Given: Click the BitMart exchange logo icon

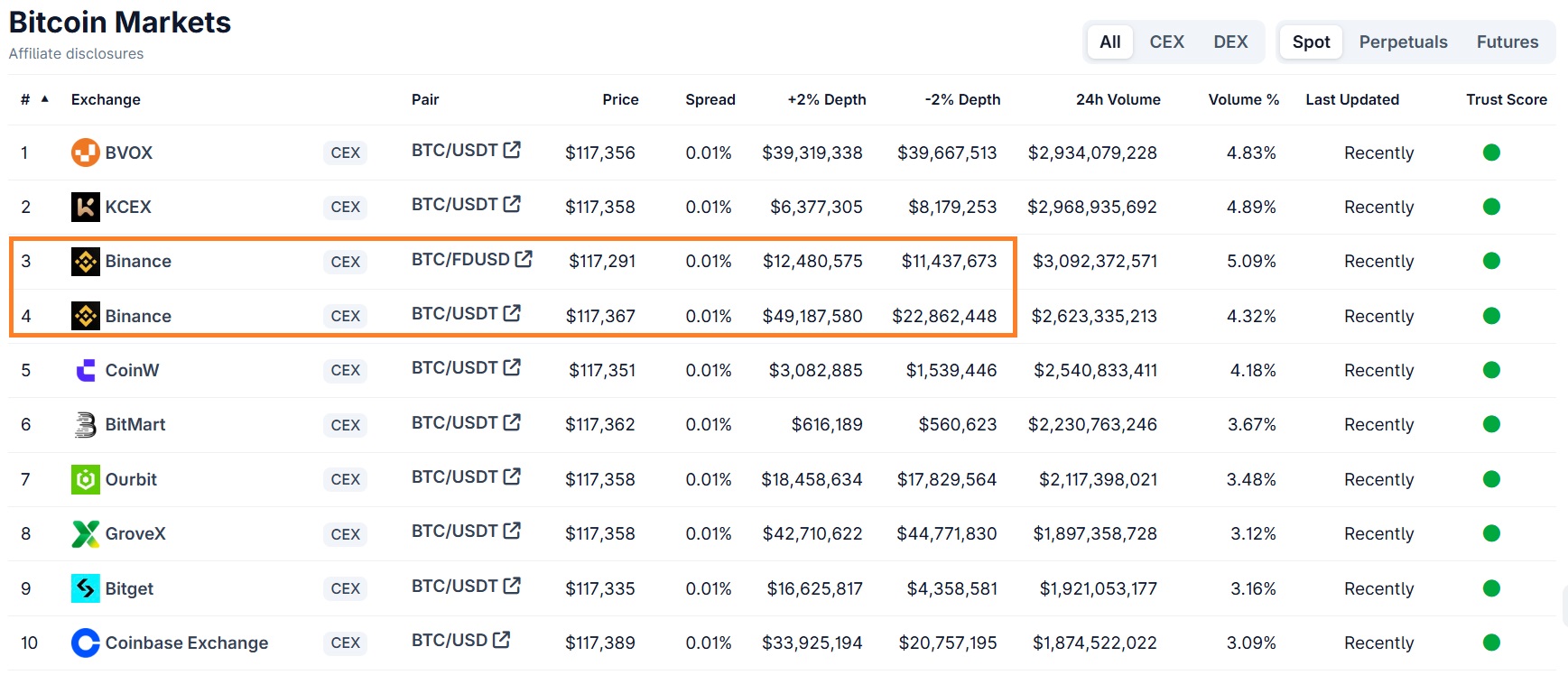Looking at the screenshot, I should click(x=85, y=424).
